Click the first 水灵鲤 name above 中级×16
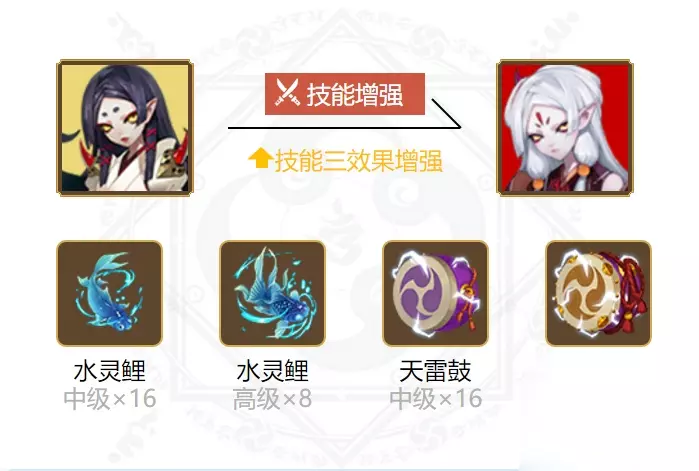 click(110, 371)
